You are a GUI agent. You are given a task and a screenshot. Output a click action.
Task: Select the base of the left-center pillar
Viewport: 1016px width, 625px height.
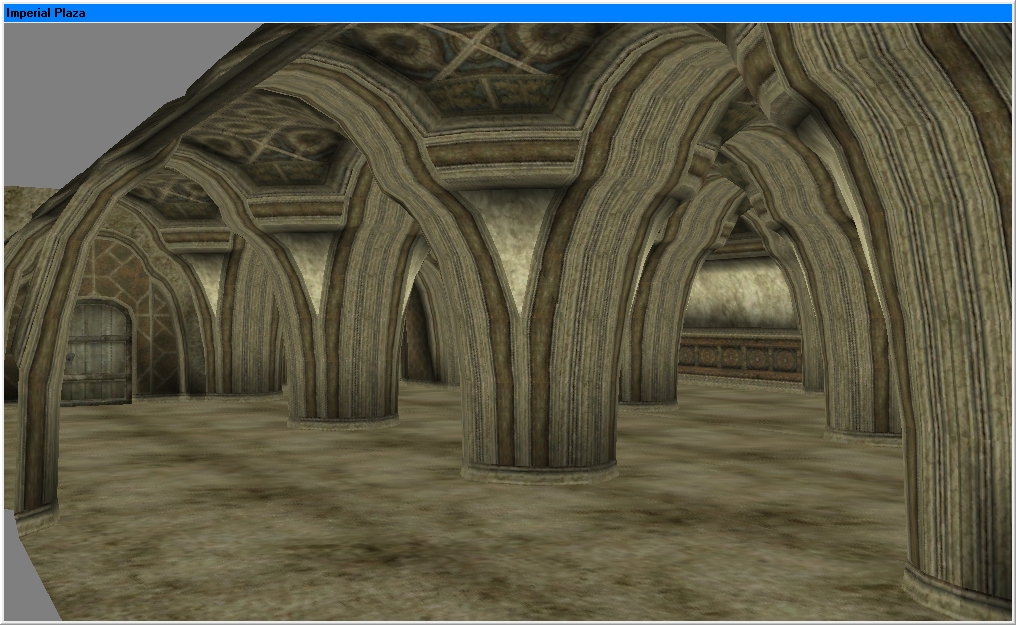(343, 420)
